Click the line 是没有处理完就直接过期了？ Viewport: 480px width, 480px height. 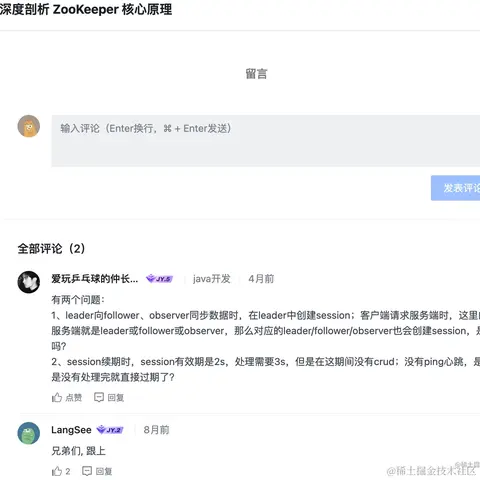coord(113,377)
